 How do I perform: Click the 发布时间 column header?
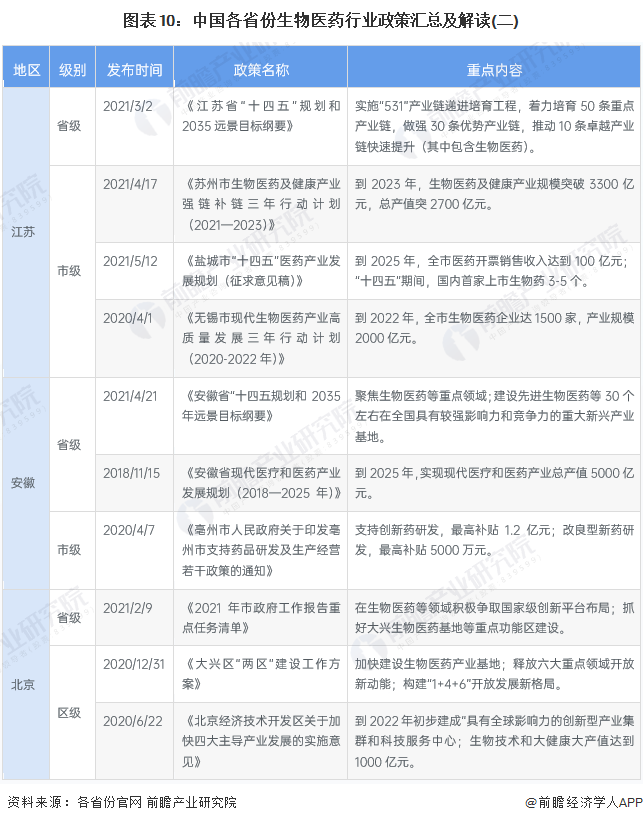(x=134, y=69)
